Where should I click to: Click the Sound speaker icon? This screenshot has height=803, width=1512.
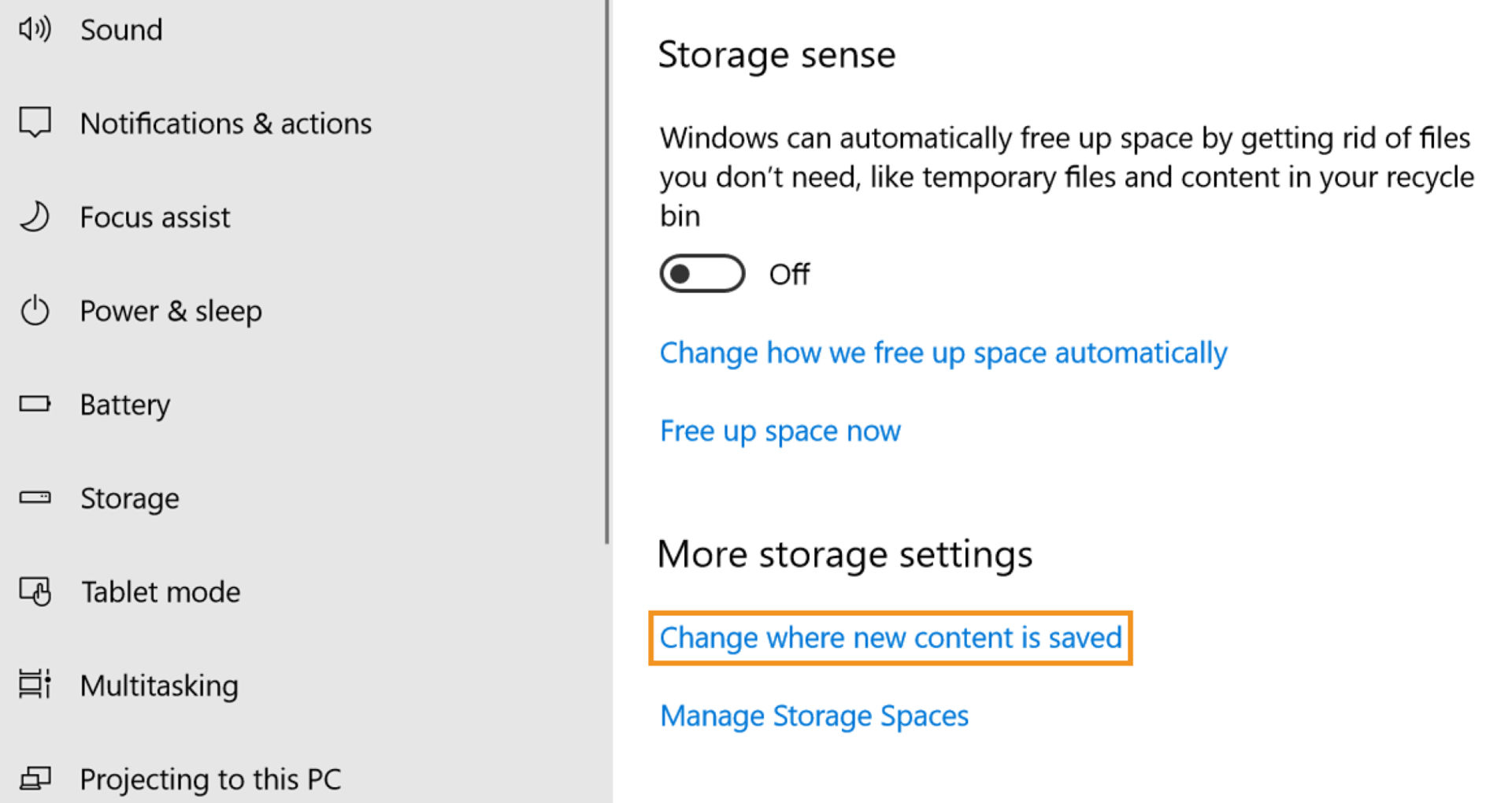35,29
